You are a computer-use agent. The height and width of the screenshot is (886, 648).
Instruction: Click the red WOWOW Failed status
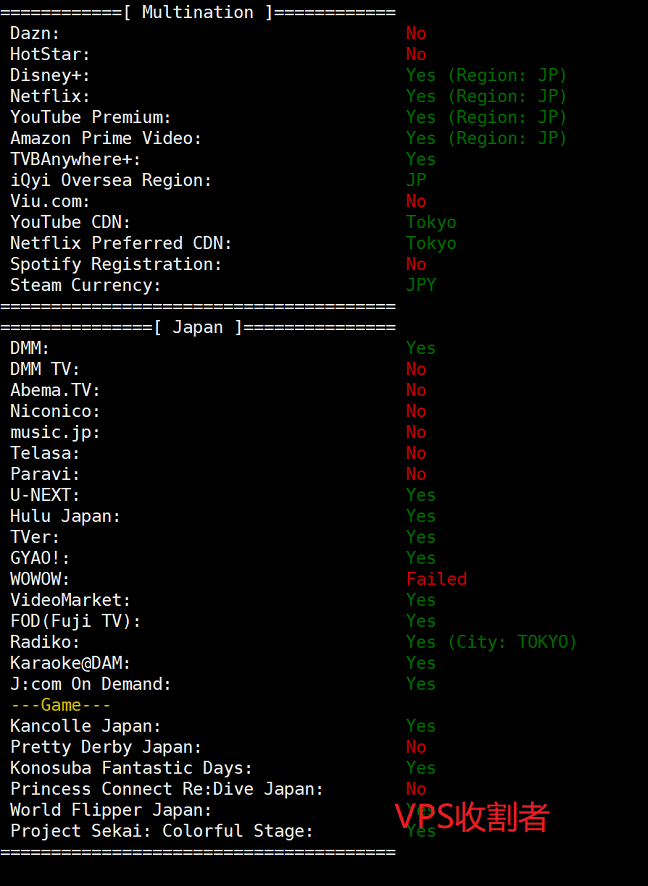(x=436, y=579)
